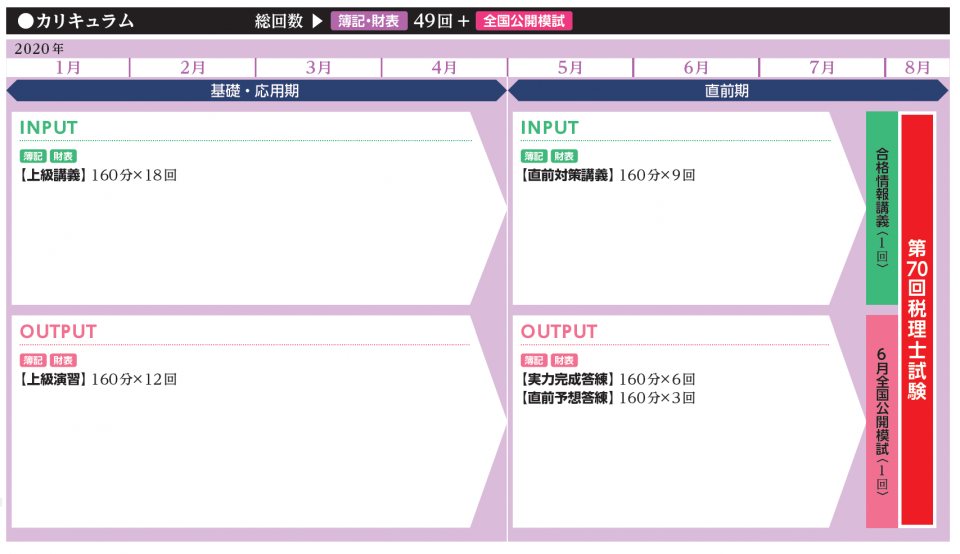Open the 【上級講義】 160分×18回 entry
The height and width of the screenshot is (554, 960).
tap(98, 175)
